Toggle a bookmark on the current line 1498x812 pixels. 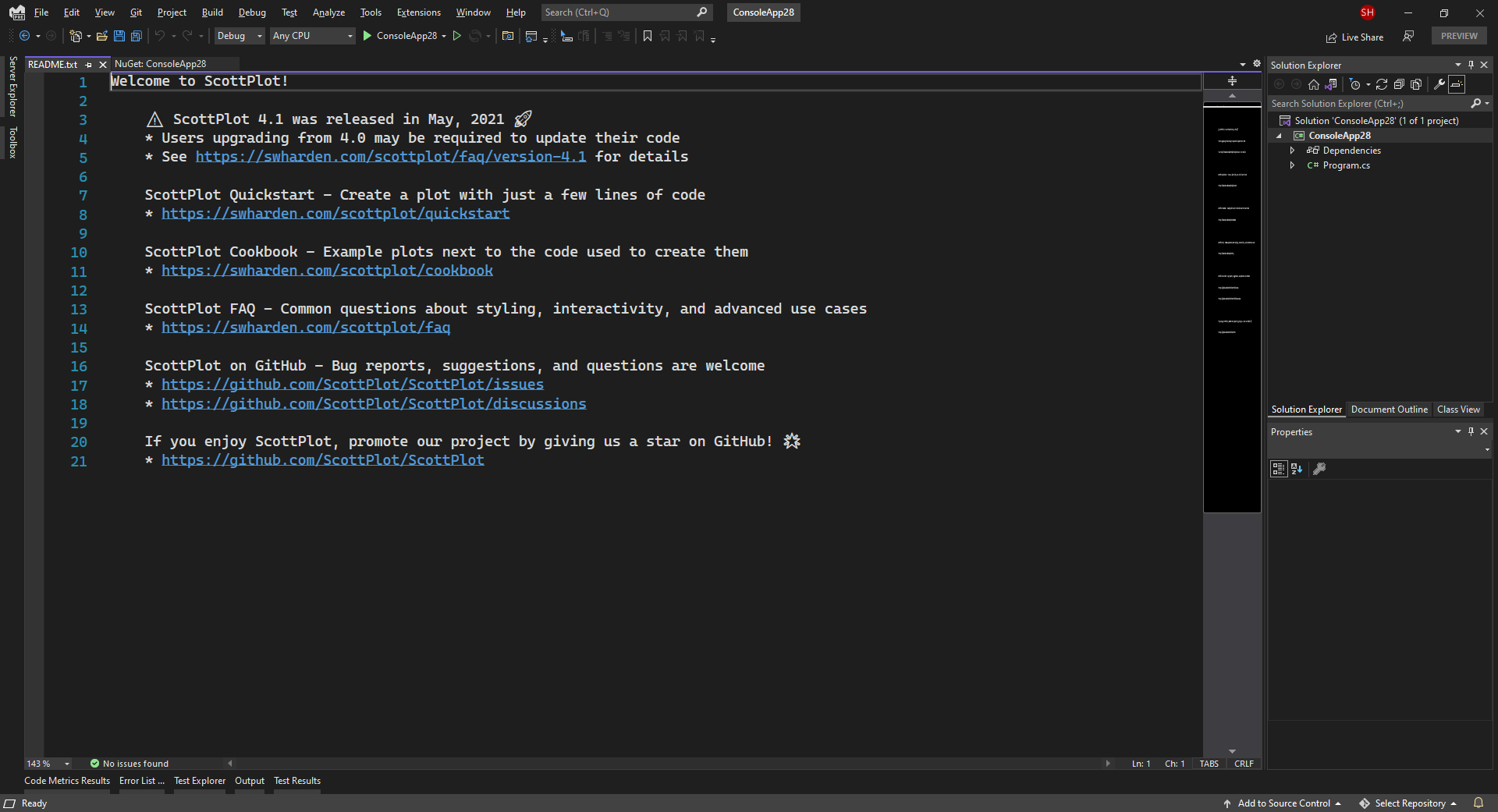point(648,36)
